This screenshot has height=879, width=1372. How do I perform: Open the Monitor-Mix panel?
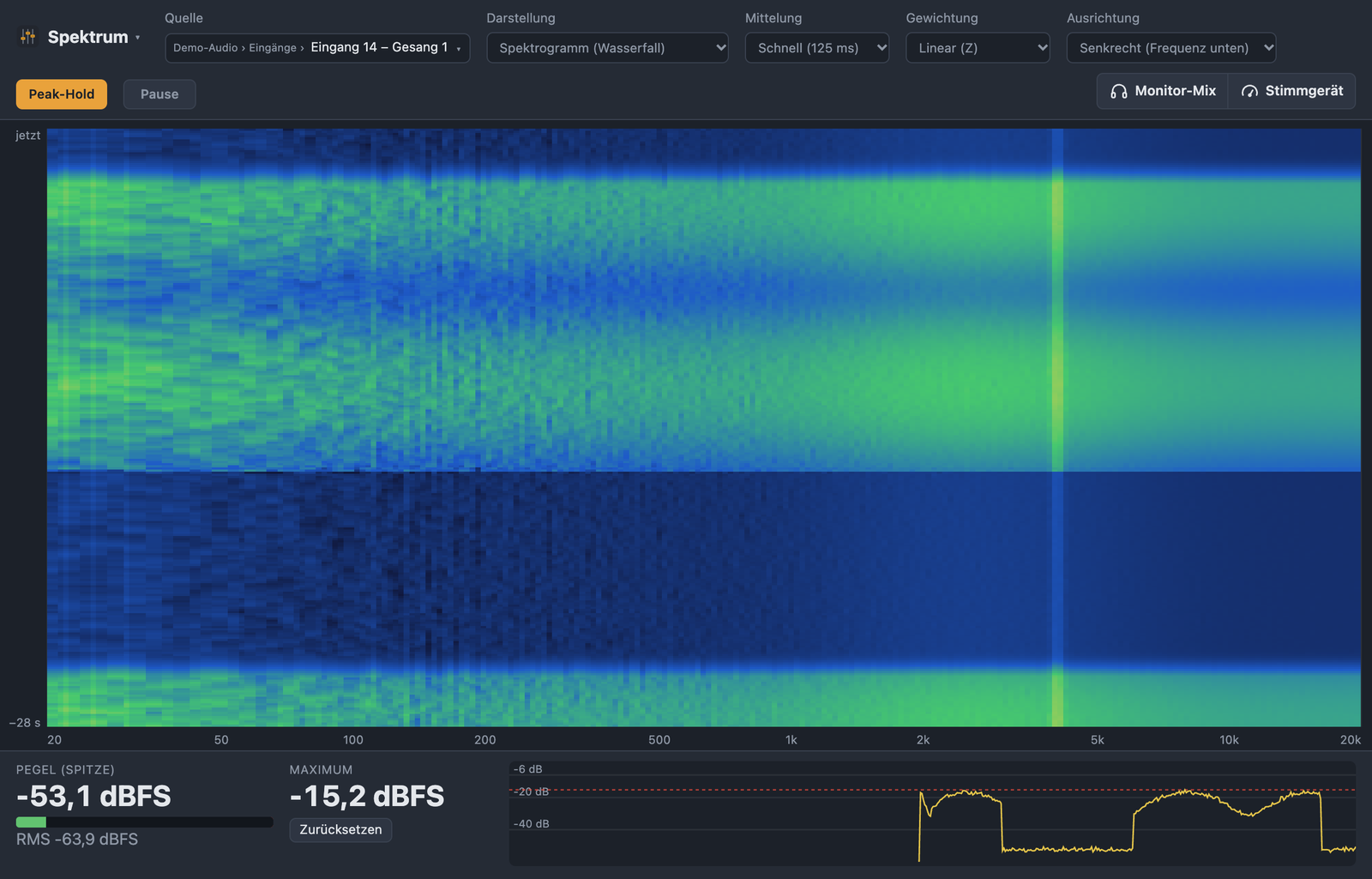1163,91
